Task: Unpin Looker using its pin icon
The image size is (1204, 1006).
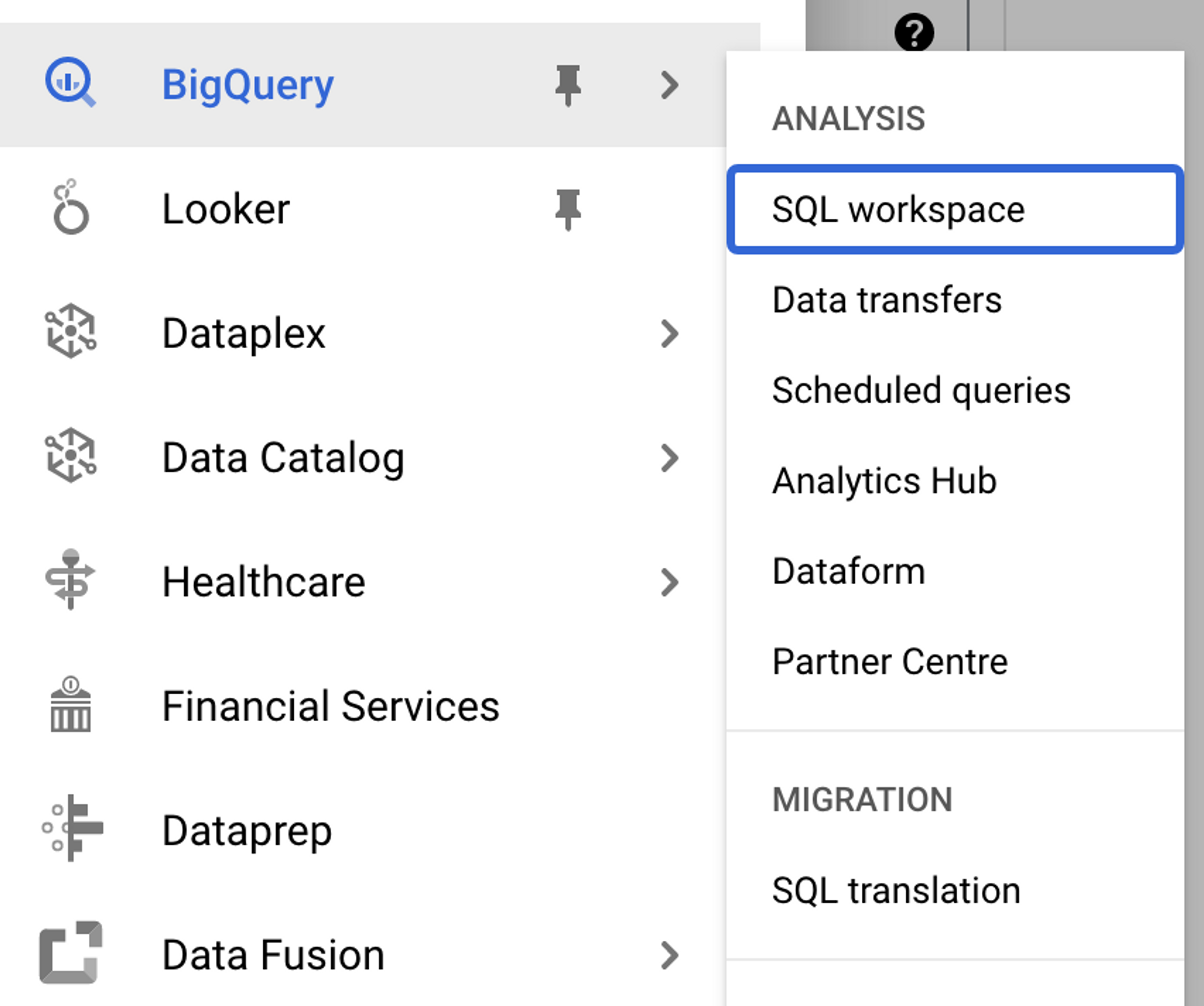Action: [x=568, y=210]
